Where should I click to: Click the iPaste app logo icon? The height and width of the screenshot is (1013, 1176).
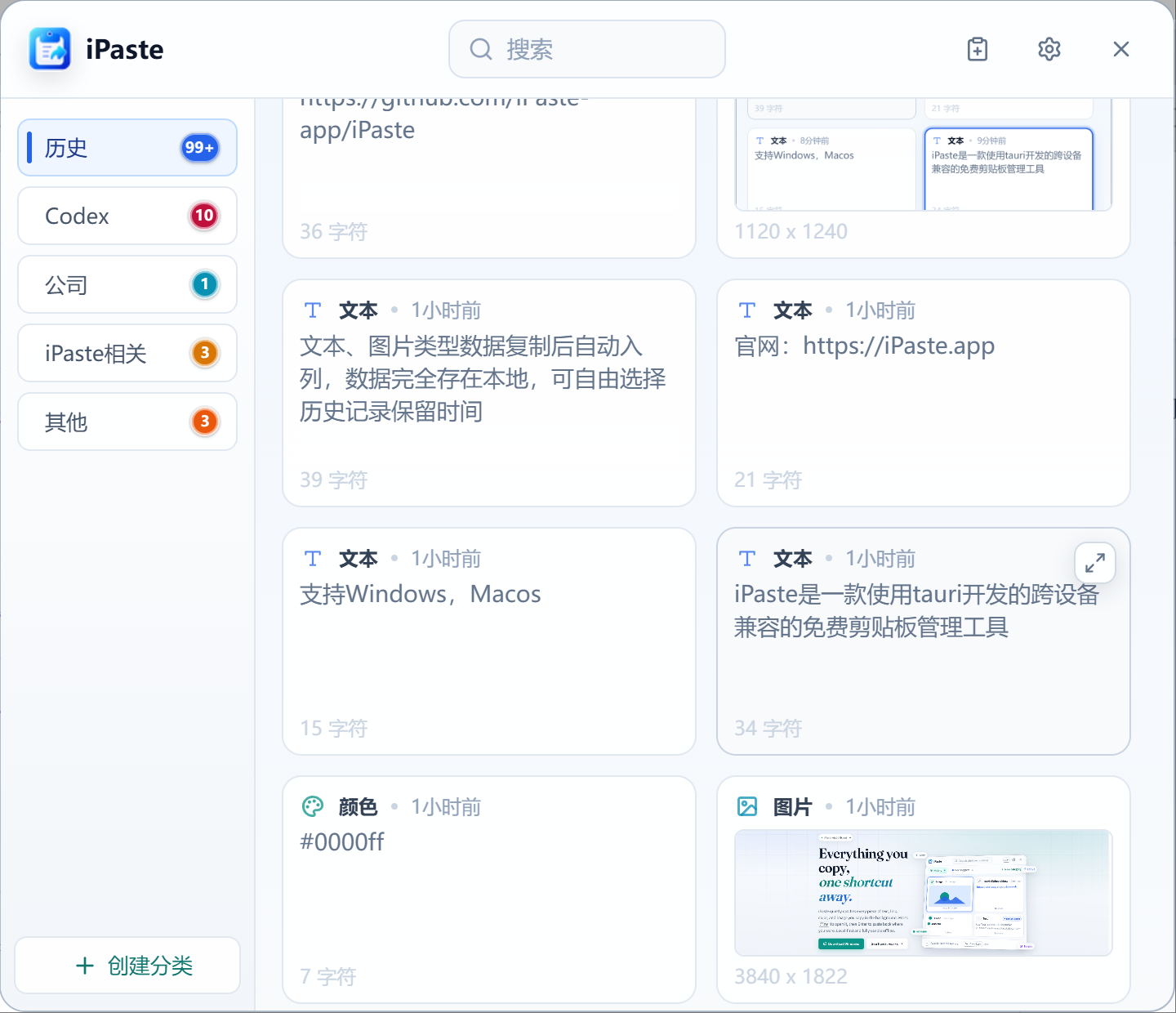[50, 49]
